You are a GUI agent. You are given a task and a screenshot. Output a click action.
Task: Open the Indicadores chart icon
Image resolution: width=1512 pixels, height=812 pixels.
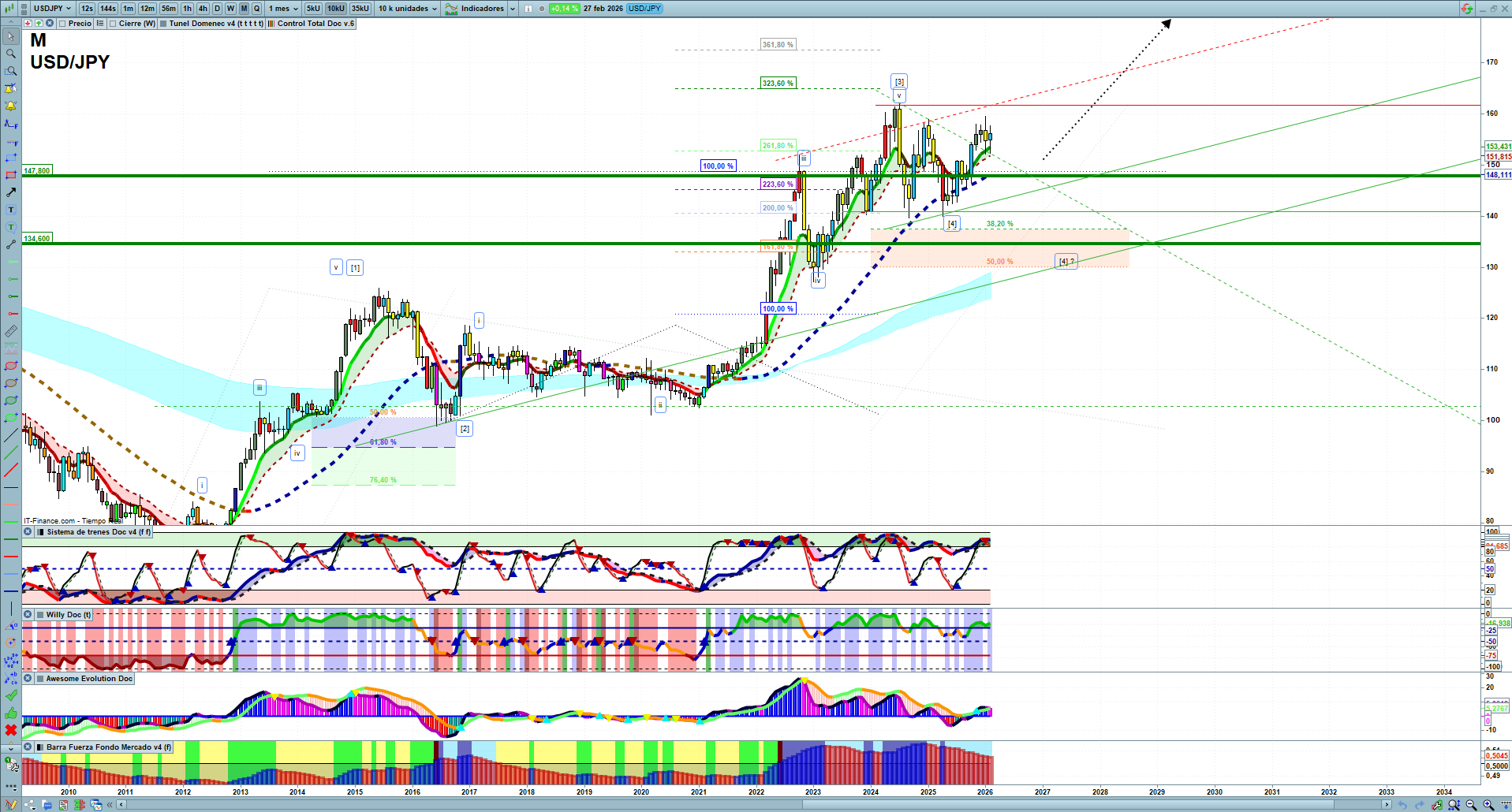[451, 9]
